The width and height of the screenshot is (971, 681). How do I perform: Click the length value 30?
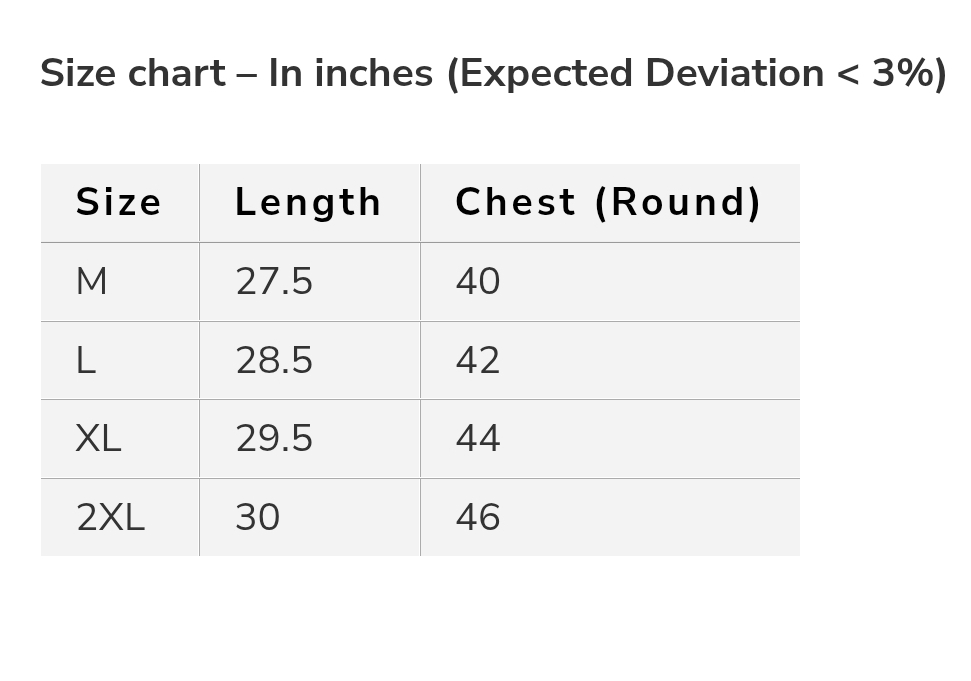(258, 518)
